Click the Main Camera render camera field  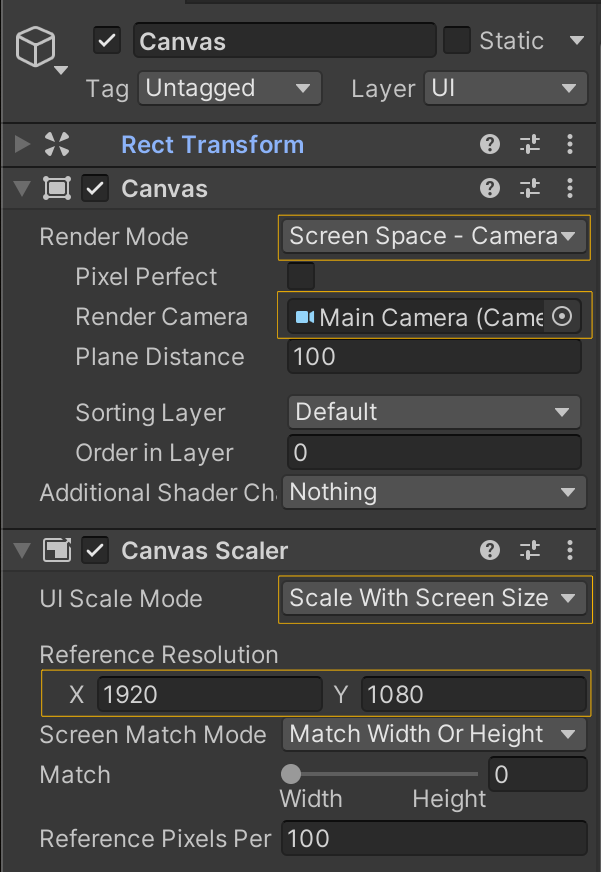tap(418, 317)
